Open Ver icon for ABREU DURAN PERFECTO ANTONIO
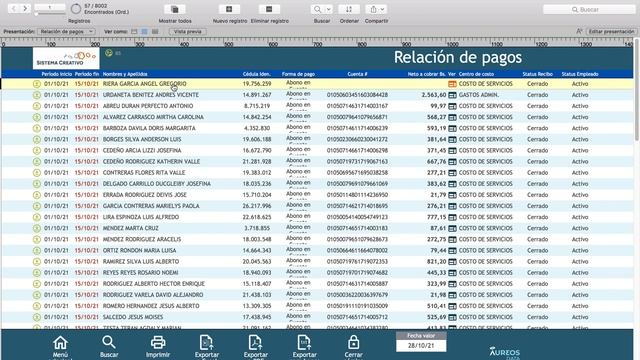Image resolution: width=640 pixels, height=360 pixels. (x=452, y=106)
